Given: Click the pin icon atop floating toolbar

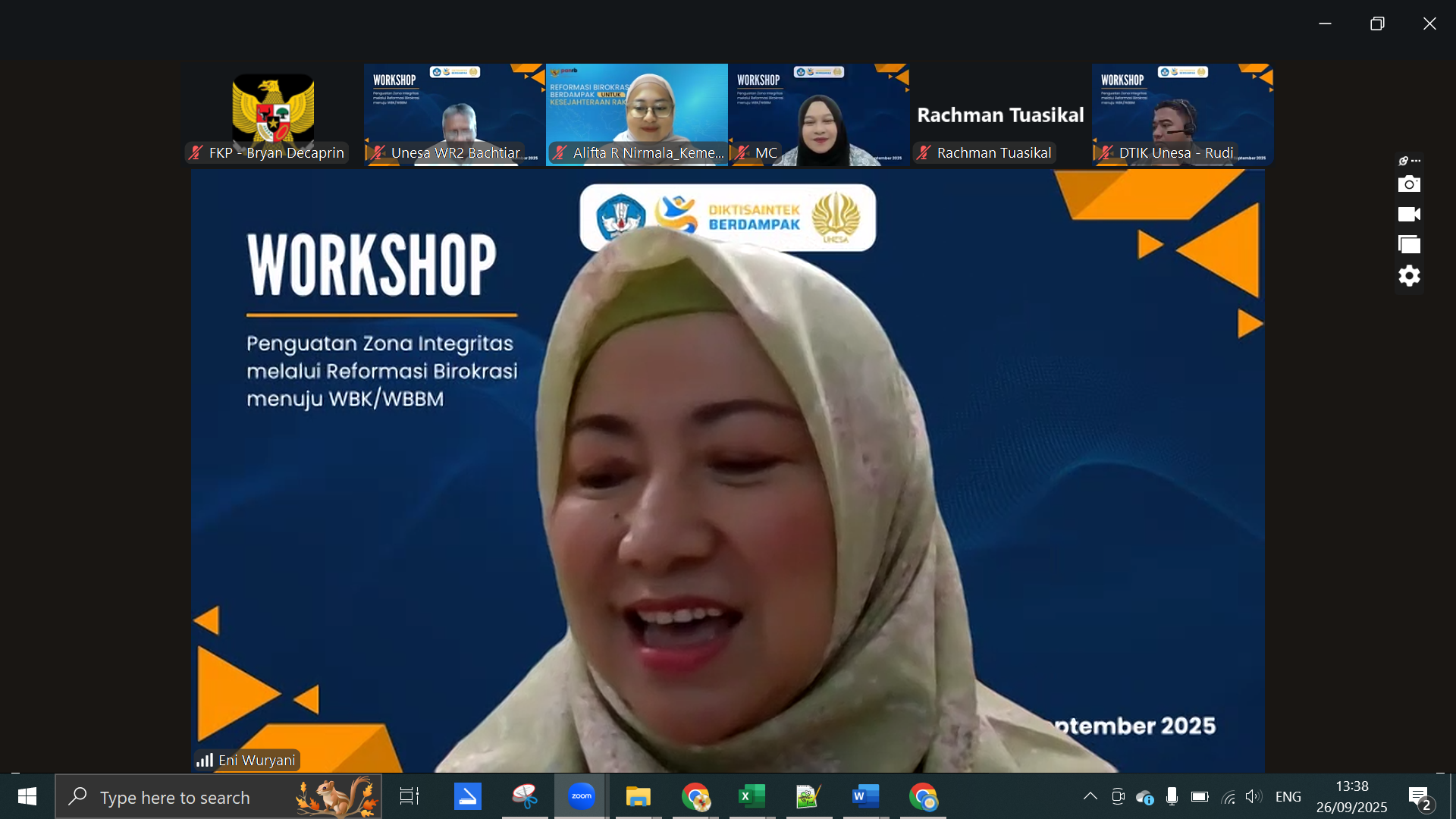Looking at the screenshot, I should tap(1404, 161).
